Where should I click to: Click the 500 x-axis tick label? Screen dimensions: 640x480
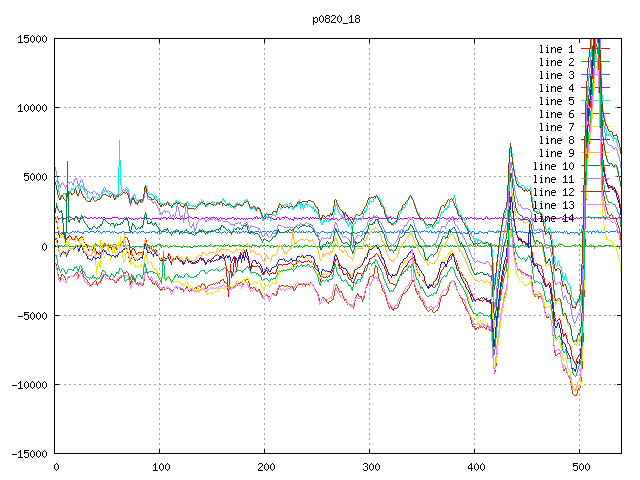(x=580, y=467)
